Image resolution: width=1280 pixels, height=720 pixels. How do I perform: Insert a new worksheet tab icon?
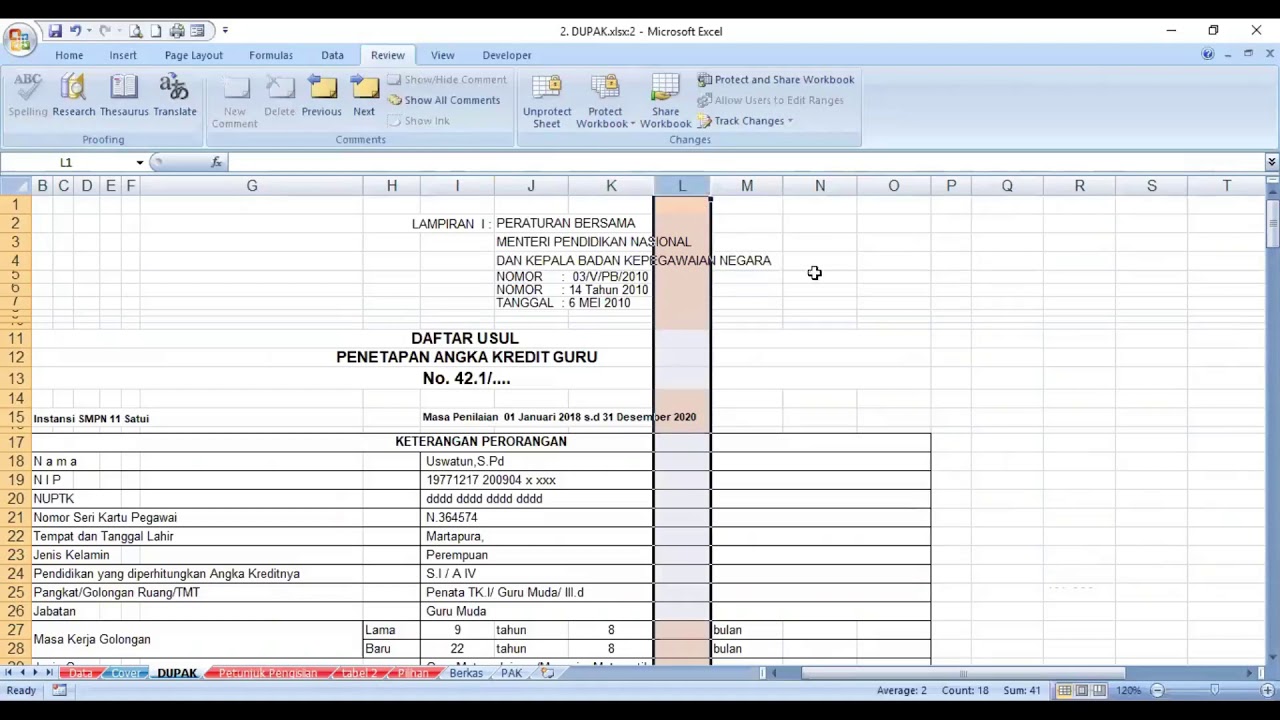coord(547,673)
